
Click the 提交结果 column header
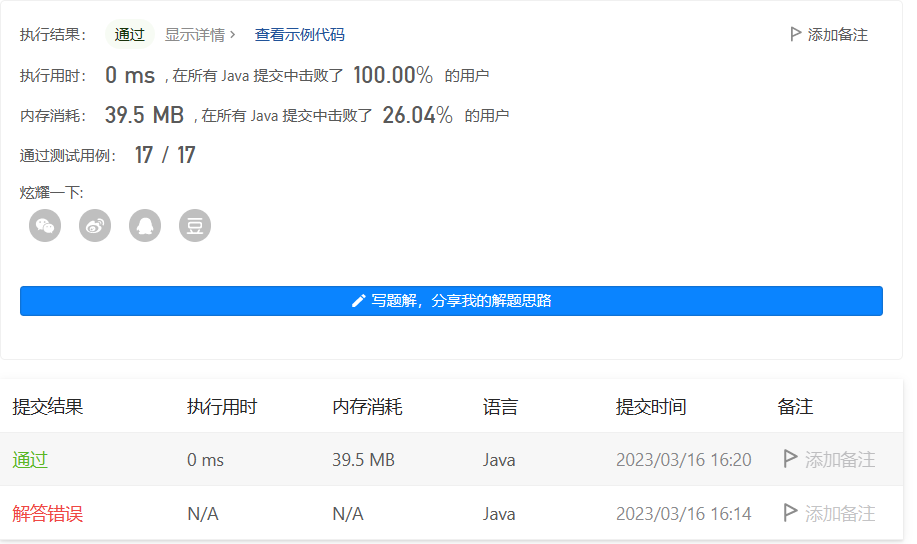(x=47, y=407)
